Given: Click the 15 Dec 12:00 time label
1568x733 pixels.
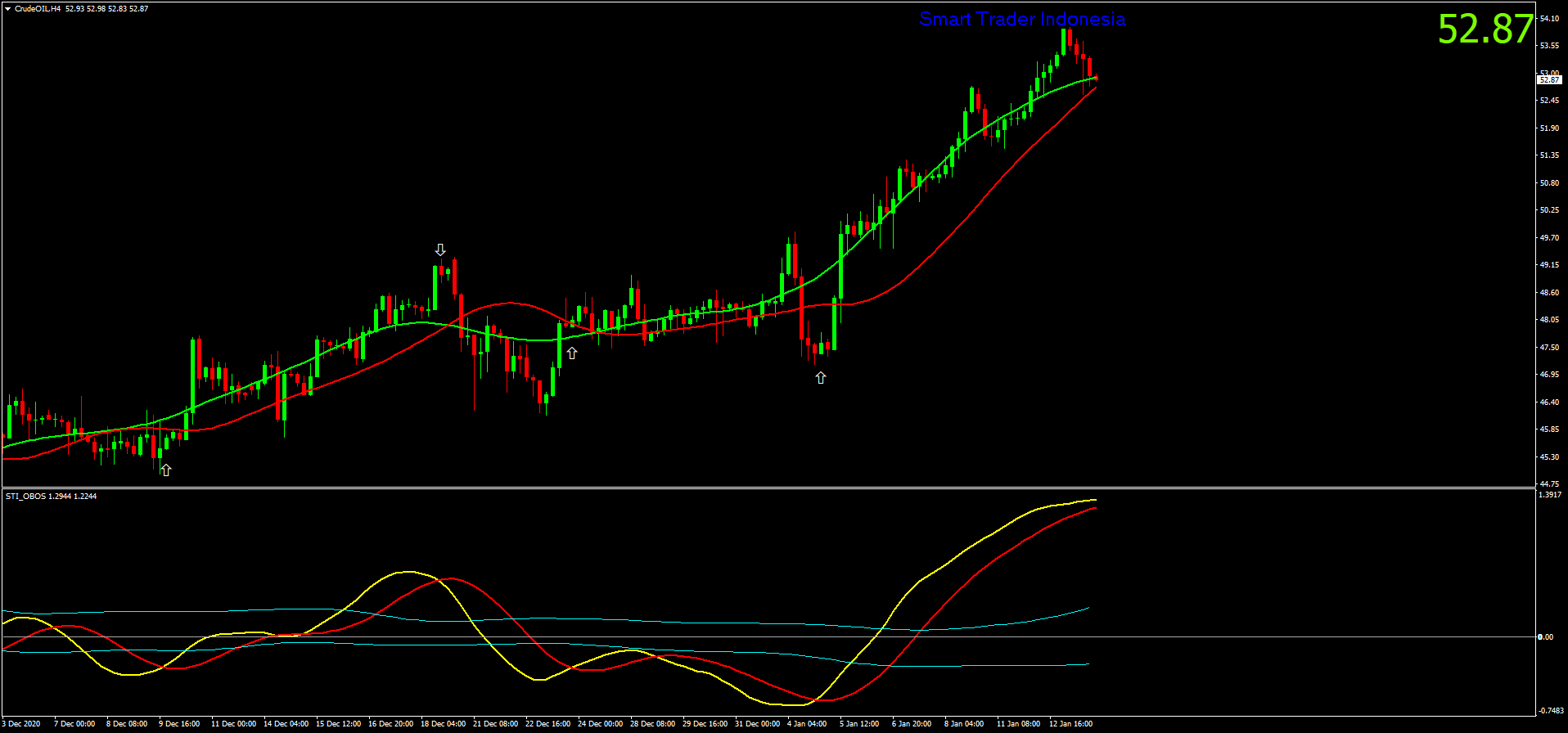Looking at the screenshot, I should (338, 724).
